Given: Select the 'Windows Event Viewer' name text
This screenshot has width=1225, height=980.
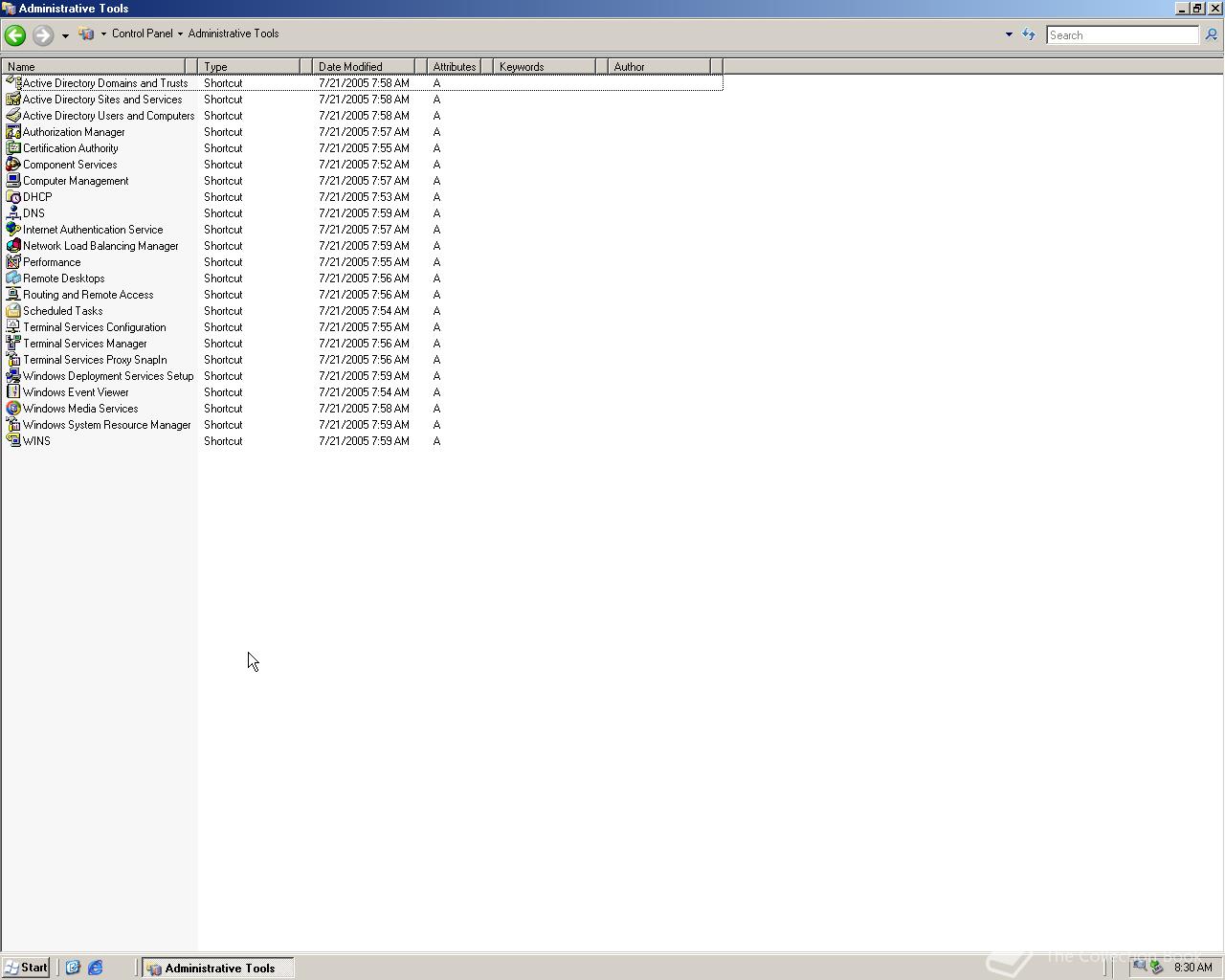Looking at the screenshot, I should (x=76, y=392).
